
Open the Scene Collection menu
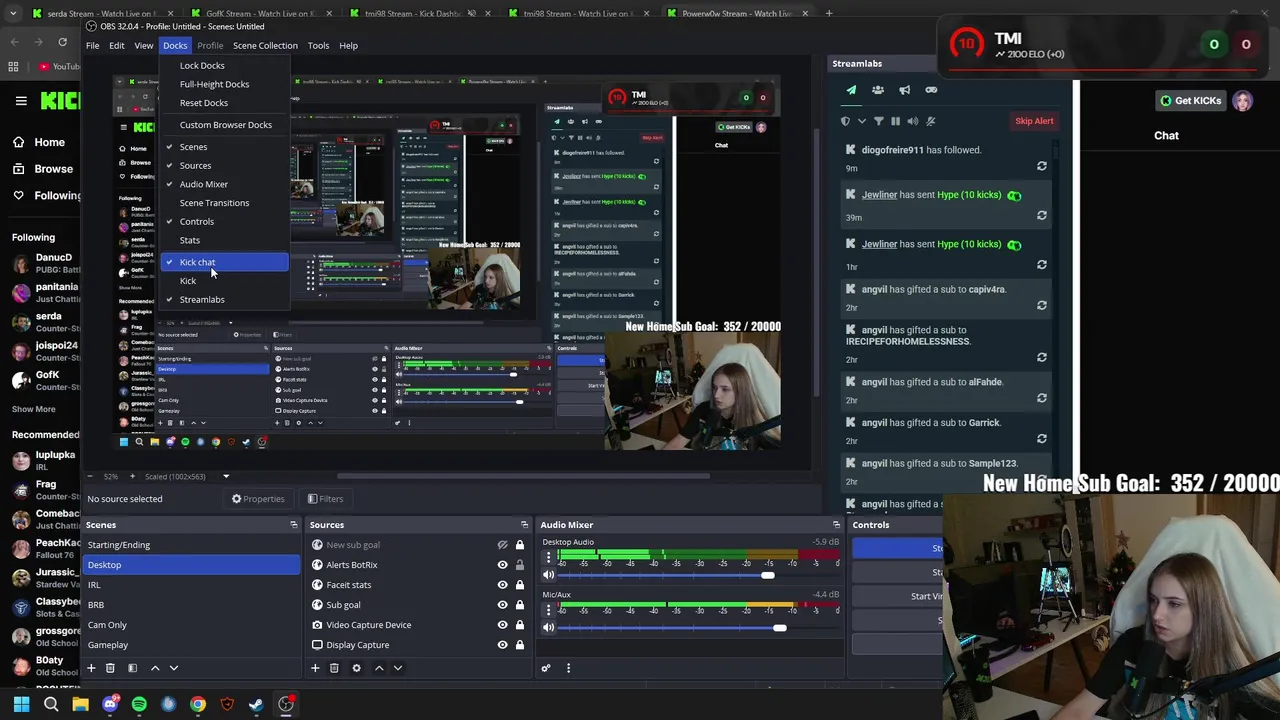click(265, 45)
